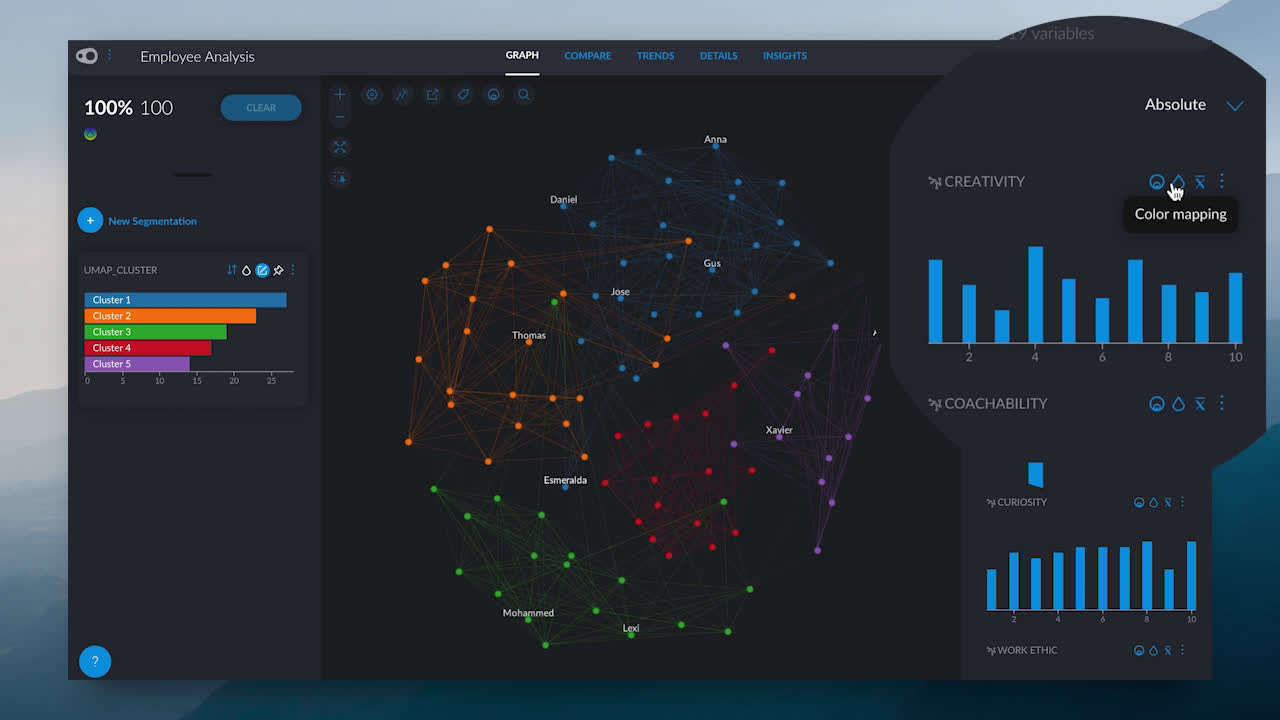Click New Segmentation
The image size is (1280, 720).
coord(137,220)
